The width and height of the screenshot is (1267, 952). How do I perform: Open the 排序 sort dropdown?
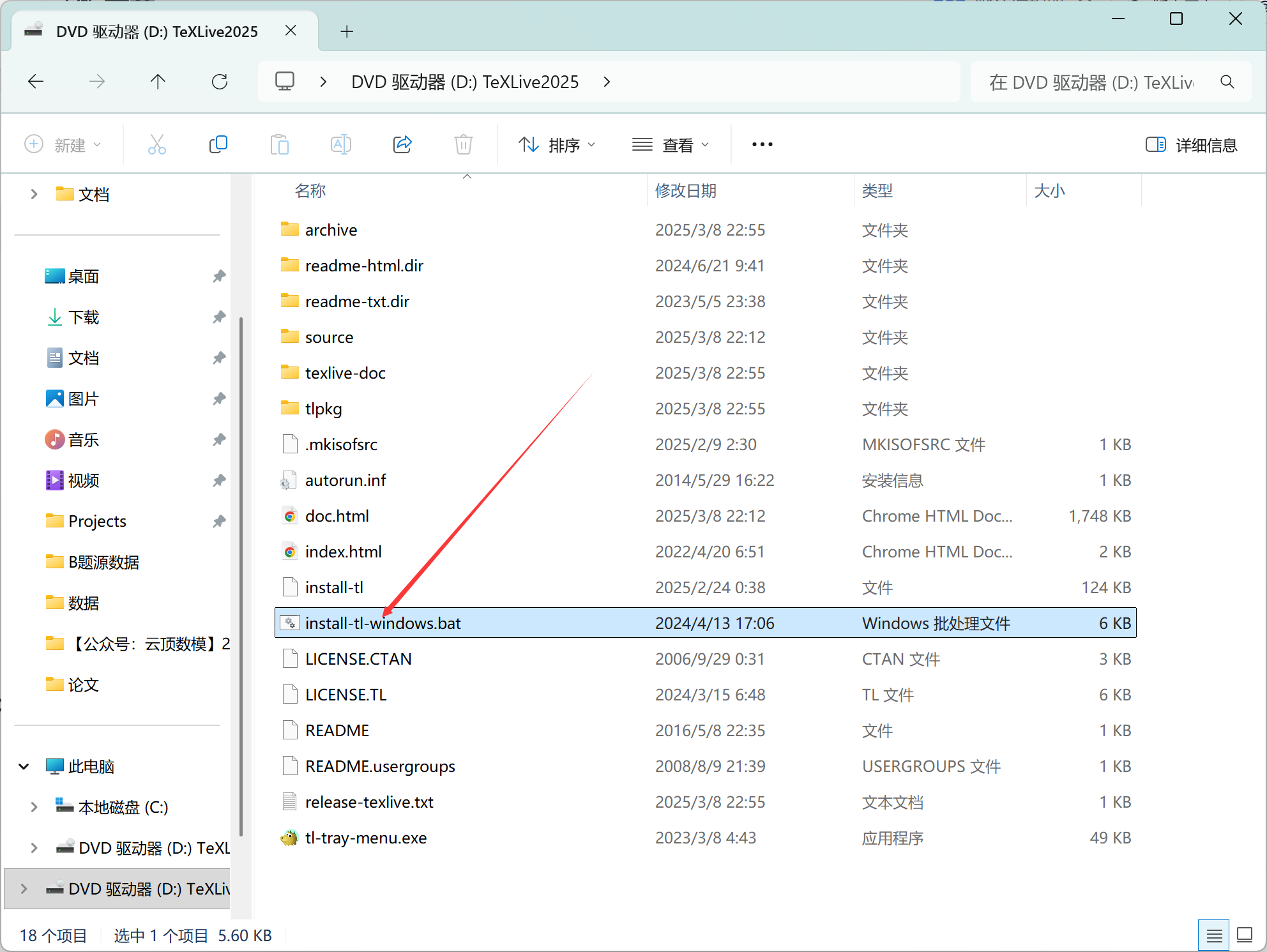557,145
